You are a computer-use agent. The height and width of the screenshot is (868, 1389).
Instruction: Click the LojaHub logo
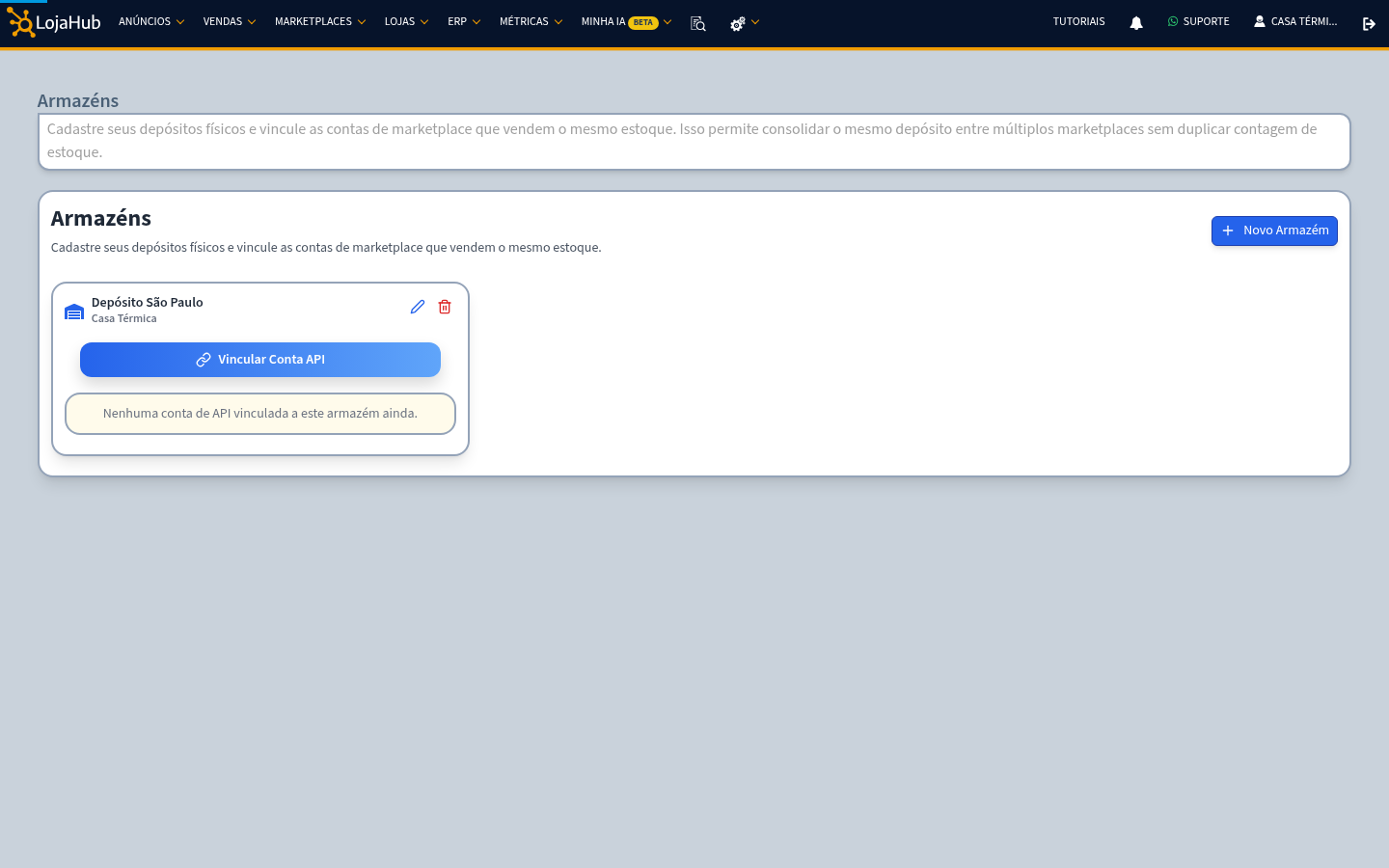[x=54, y=22]
